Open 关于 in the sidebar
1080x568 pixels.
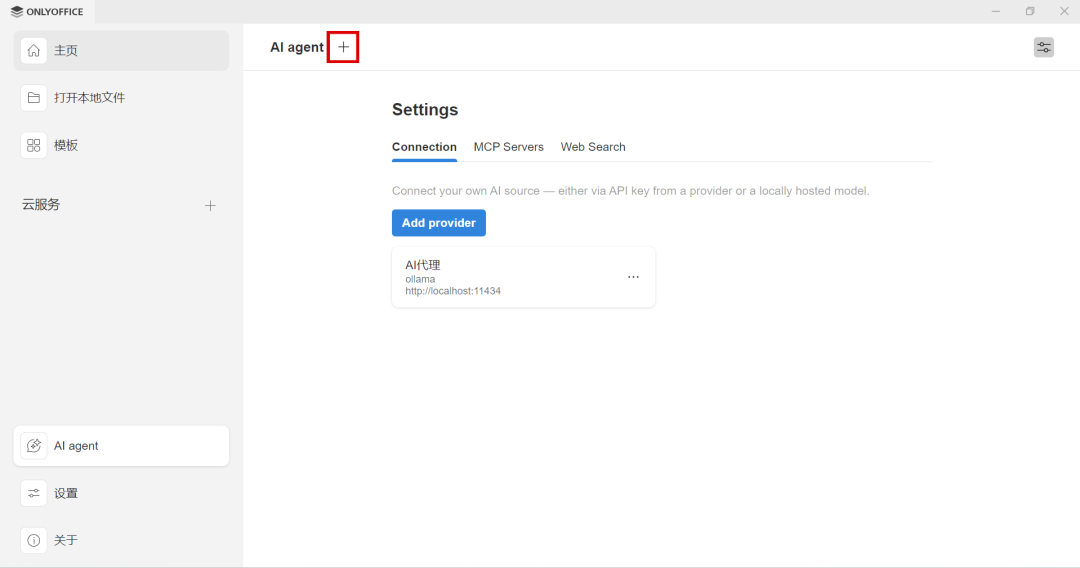point(121,540)
